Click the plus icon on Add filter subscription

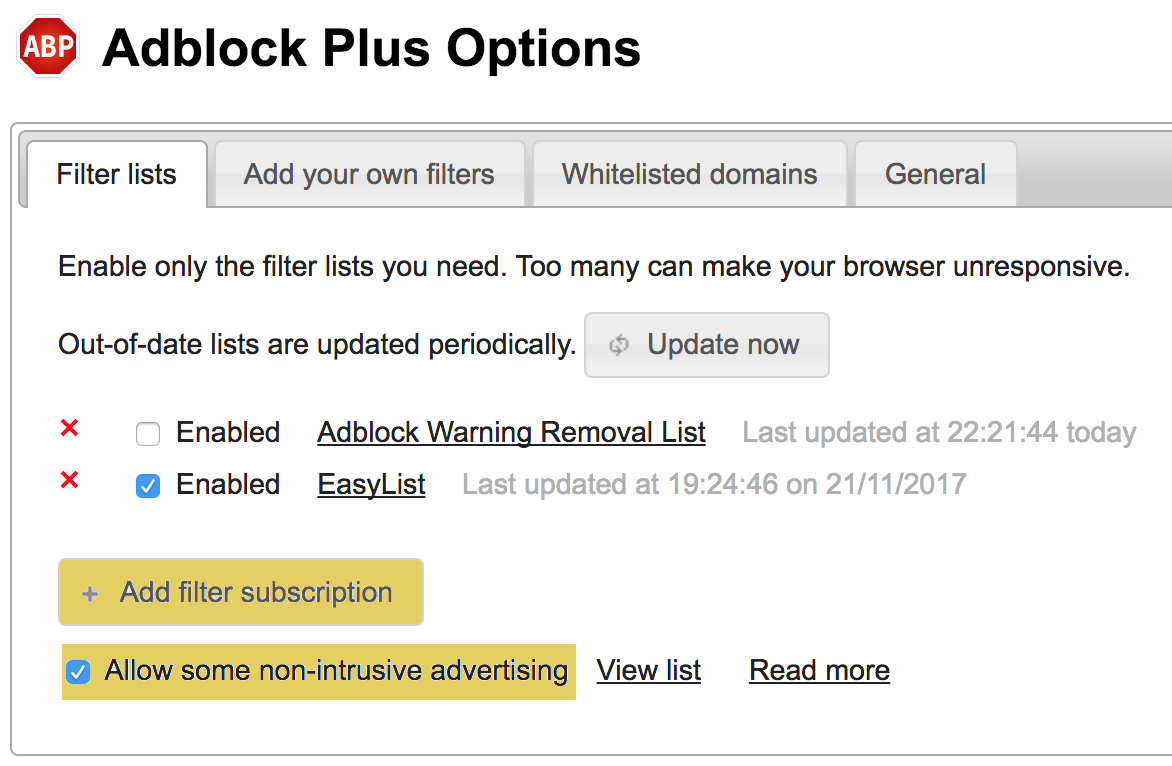pyautogui.click(x=90, y=593)
